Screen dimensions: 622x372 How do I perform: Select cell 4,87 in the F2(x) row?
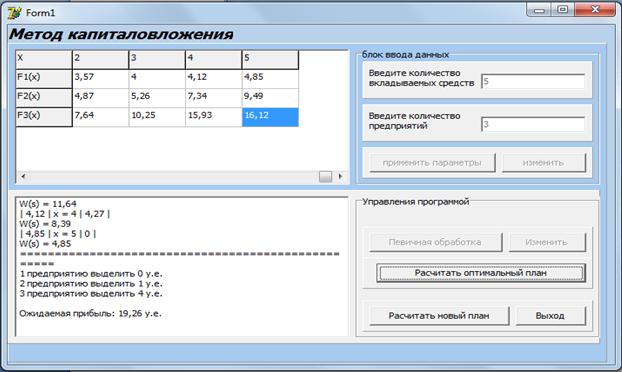(x=100, y=98)
